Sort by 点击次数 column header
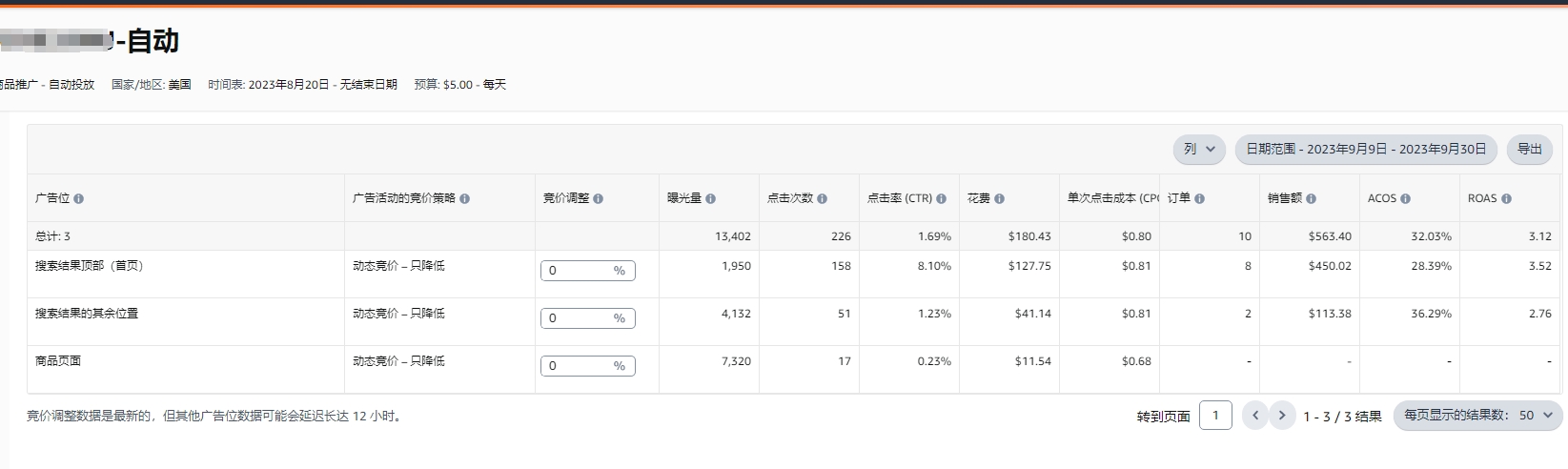Viewport: 1568px width, 469px height. (x=790, y=198)
